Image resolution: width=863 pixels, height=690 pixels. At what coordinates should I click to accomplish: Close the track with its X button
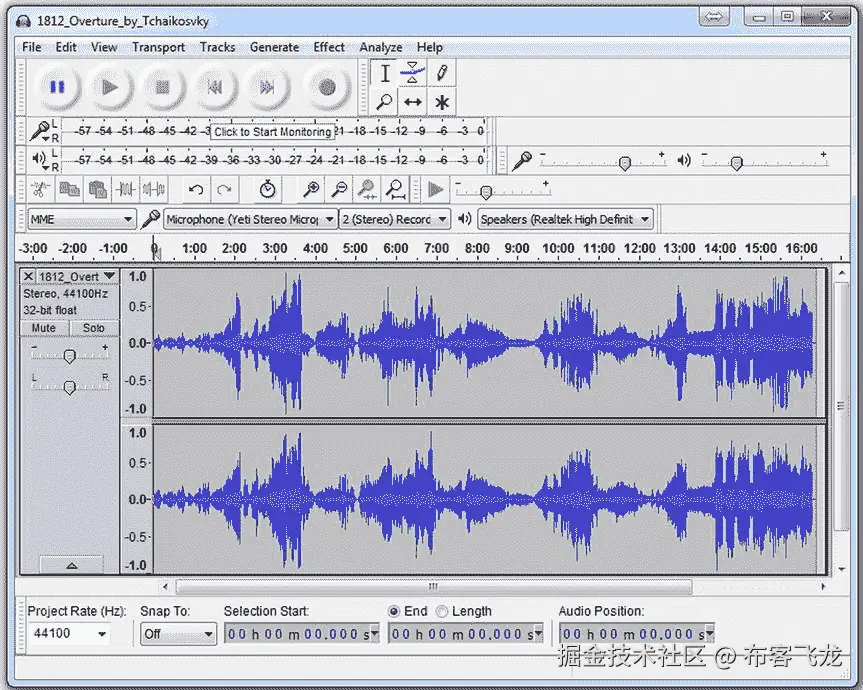[28, 276]
